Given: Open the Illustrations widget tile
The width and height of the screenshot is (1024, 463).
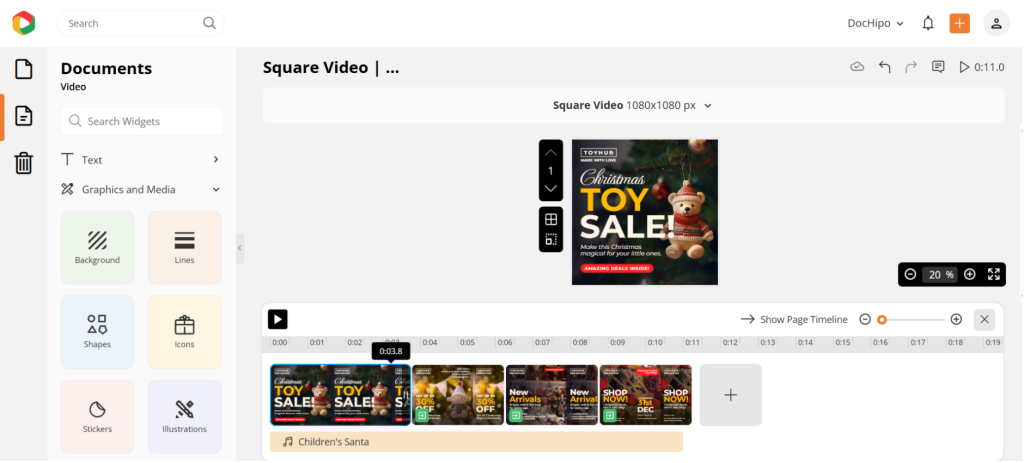Looking at the screenshot, I should coord(184,417).
